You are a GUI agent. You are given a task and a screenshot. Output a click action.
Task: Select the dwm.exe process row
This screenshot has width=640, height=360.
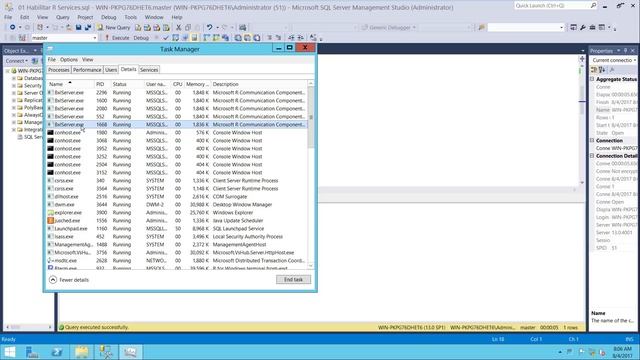click(176, 204)
